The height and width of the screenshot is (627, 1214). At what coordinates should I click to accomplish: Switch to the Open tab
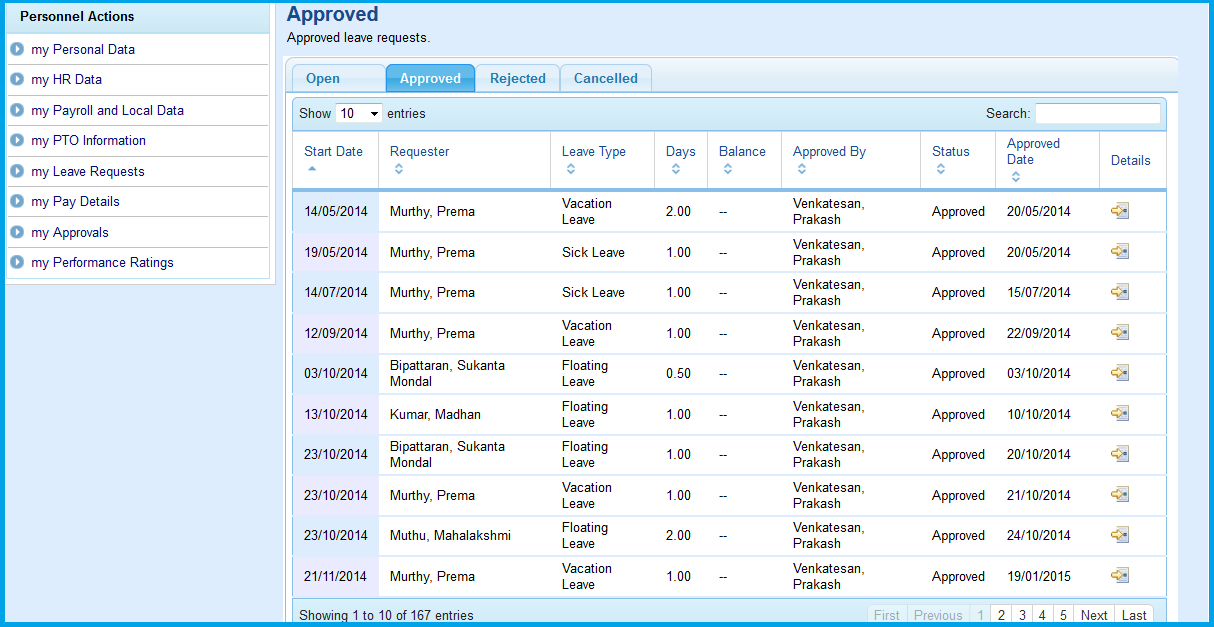pos(323,79)
